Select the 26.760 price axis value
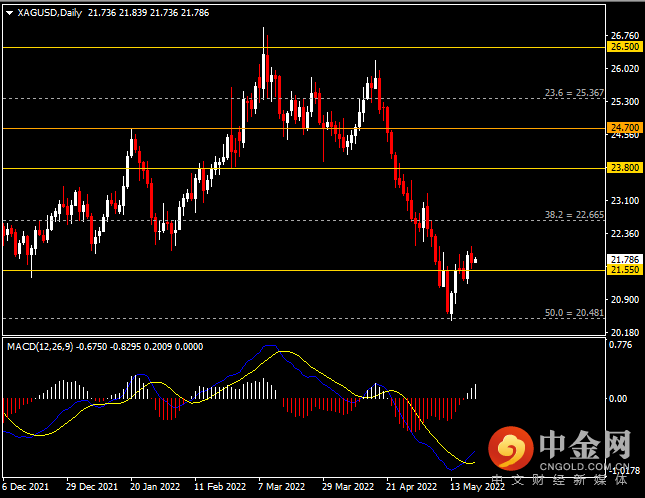Viewport: 645px width, 498px height. click(x=625, y=36)
